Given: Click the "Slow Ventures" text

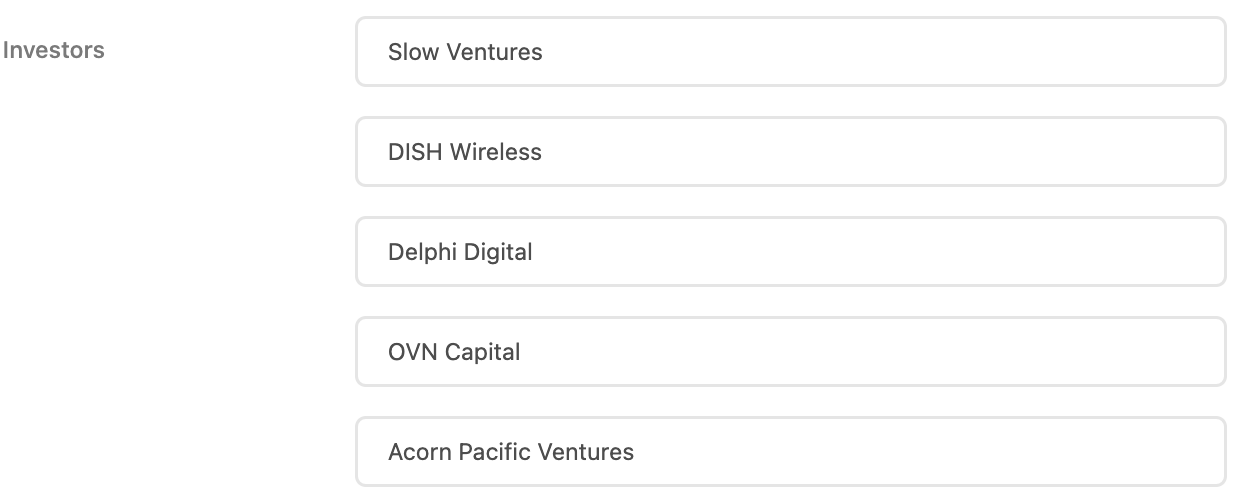Looking at the screenshot, I should (465, 52).
